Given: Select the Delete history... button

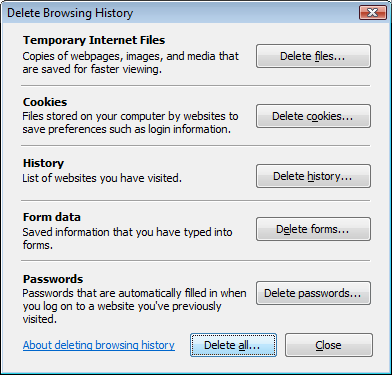Looking at the screenshot, I should 313,176.
